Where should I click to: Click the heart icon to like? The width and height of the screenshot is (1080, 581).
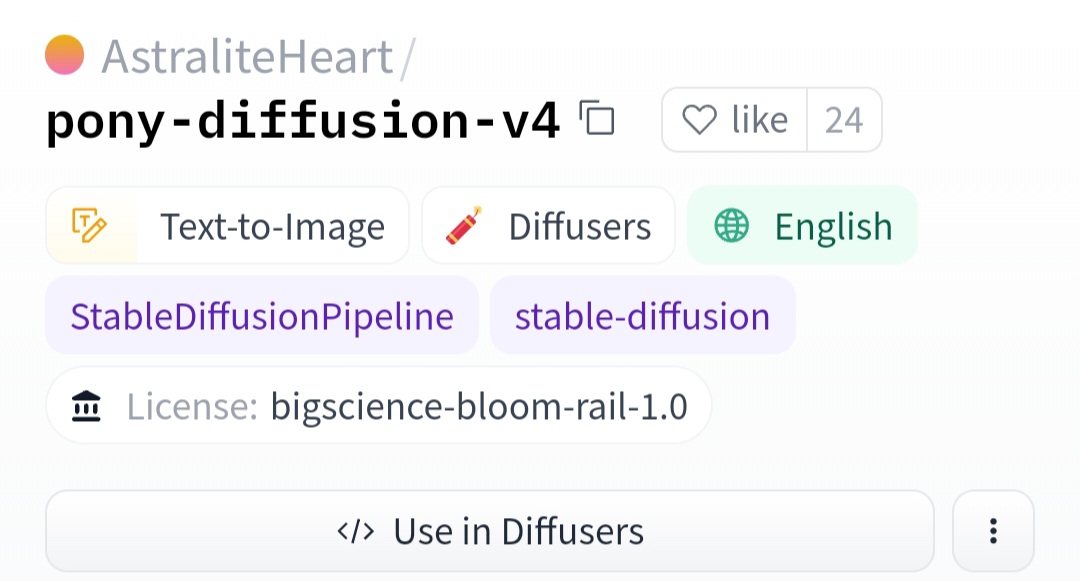click(x=699, y=120)
